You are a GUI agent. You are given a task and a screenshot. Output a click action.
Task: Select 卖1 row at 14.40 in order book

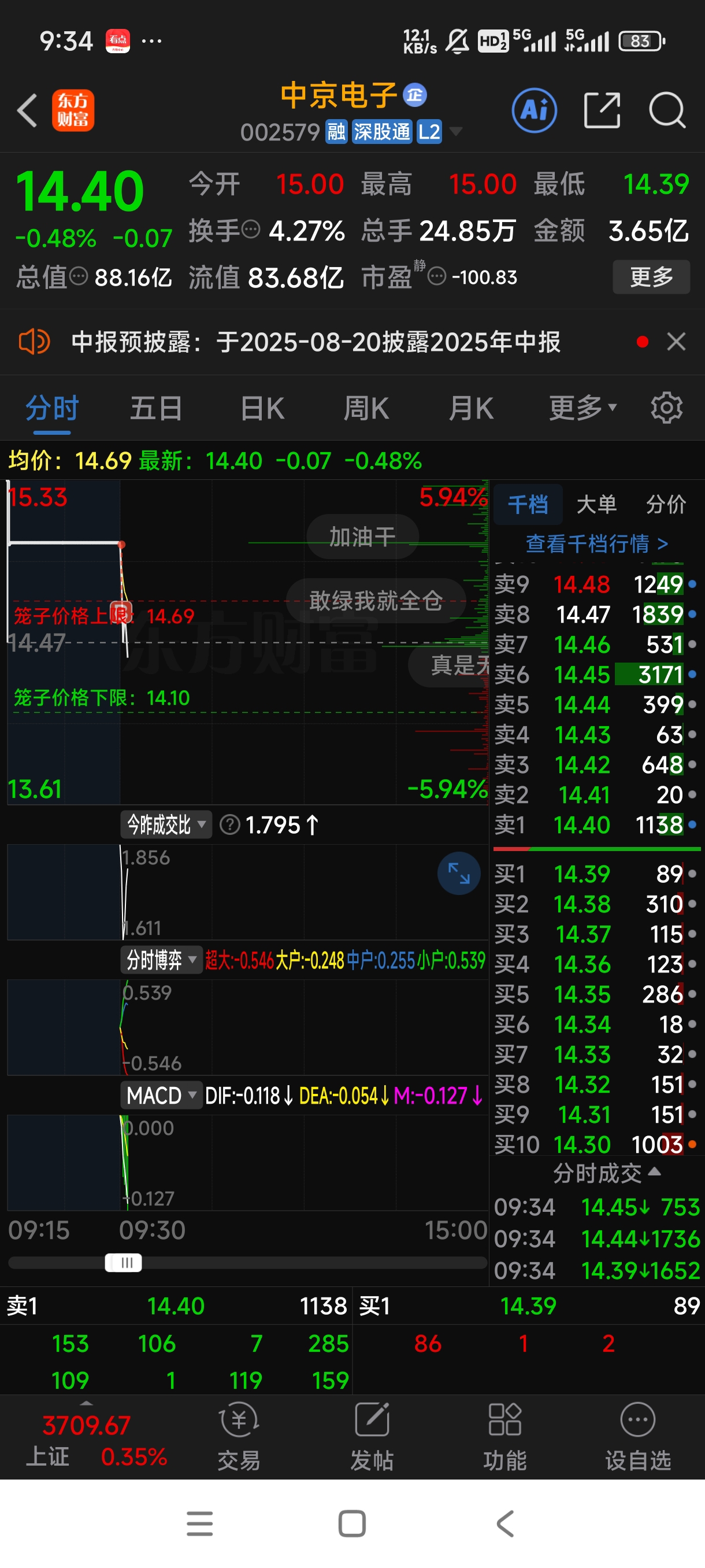coord(596,825)
